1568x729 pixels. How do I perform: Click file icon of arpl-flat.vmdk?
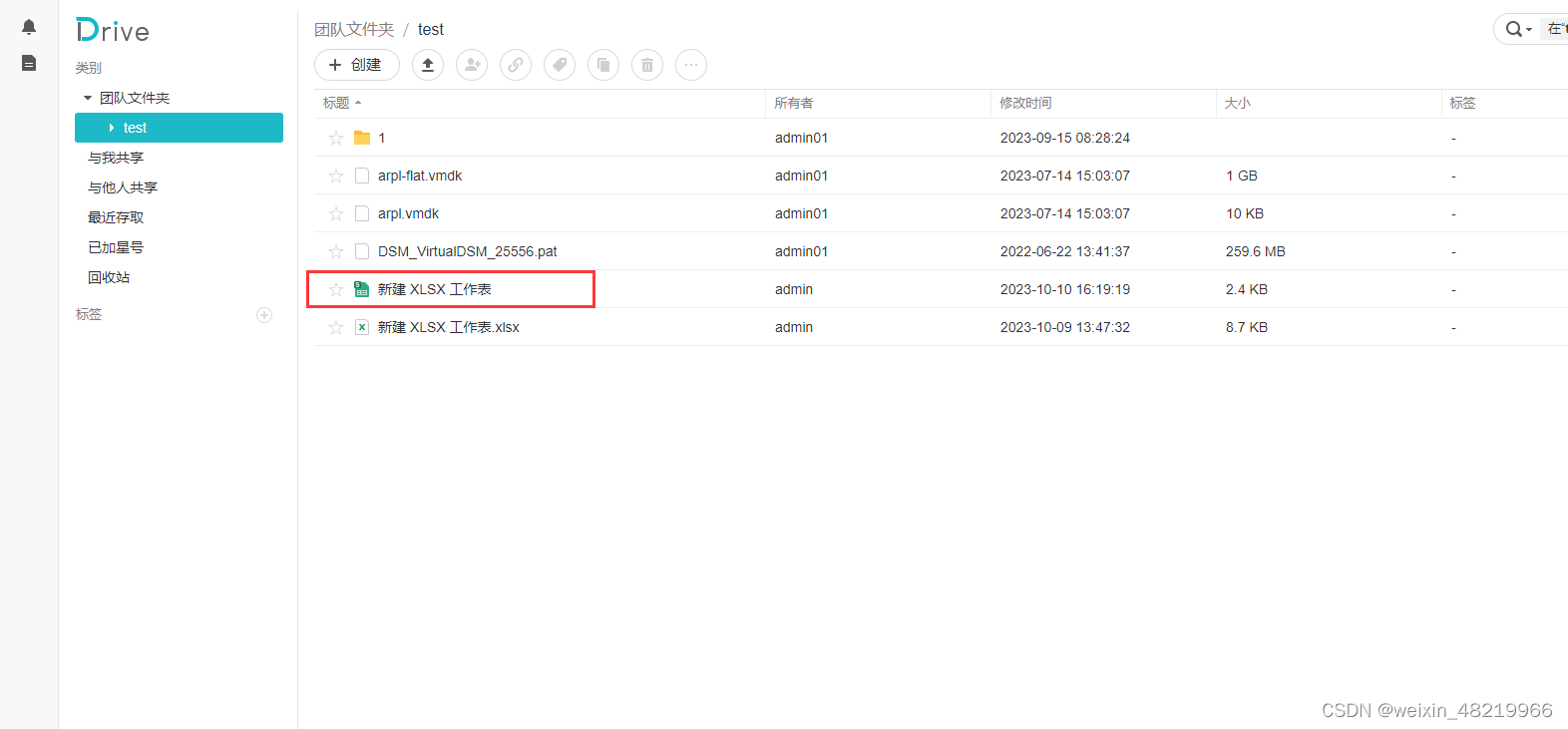362,176
